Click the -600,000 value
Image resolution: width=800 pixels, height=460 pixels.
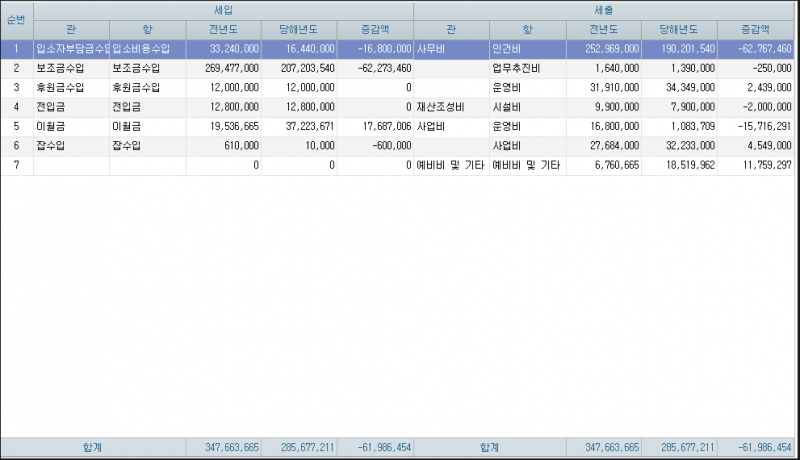(x=392, y=146)
